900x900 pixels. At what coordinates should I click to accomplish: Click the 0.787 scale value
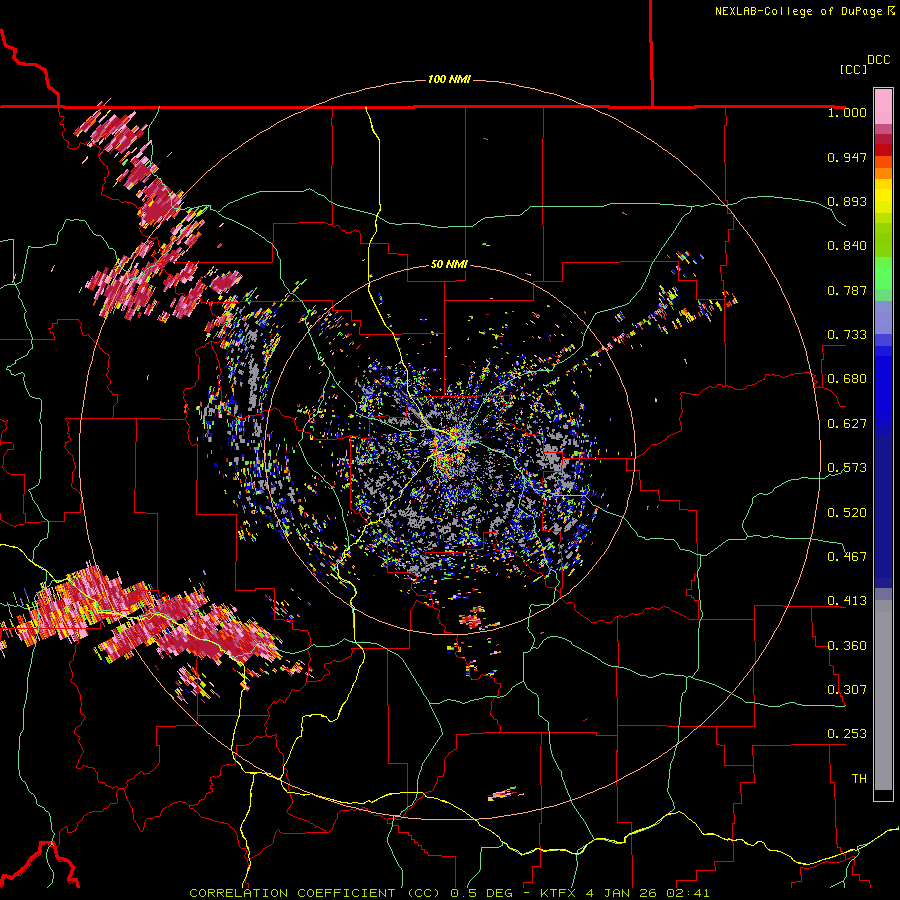click(x=847, y=290)
